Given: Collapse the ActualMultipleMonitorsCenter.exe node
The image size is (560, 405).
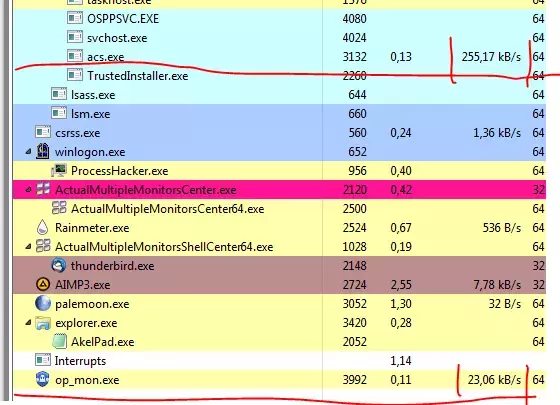Looking at the screenshot, I should [28, 190].
